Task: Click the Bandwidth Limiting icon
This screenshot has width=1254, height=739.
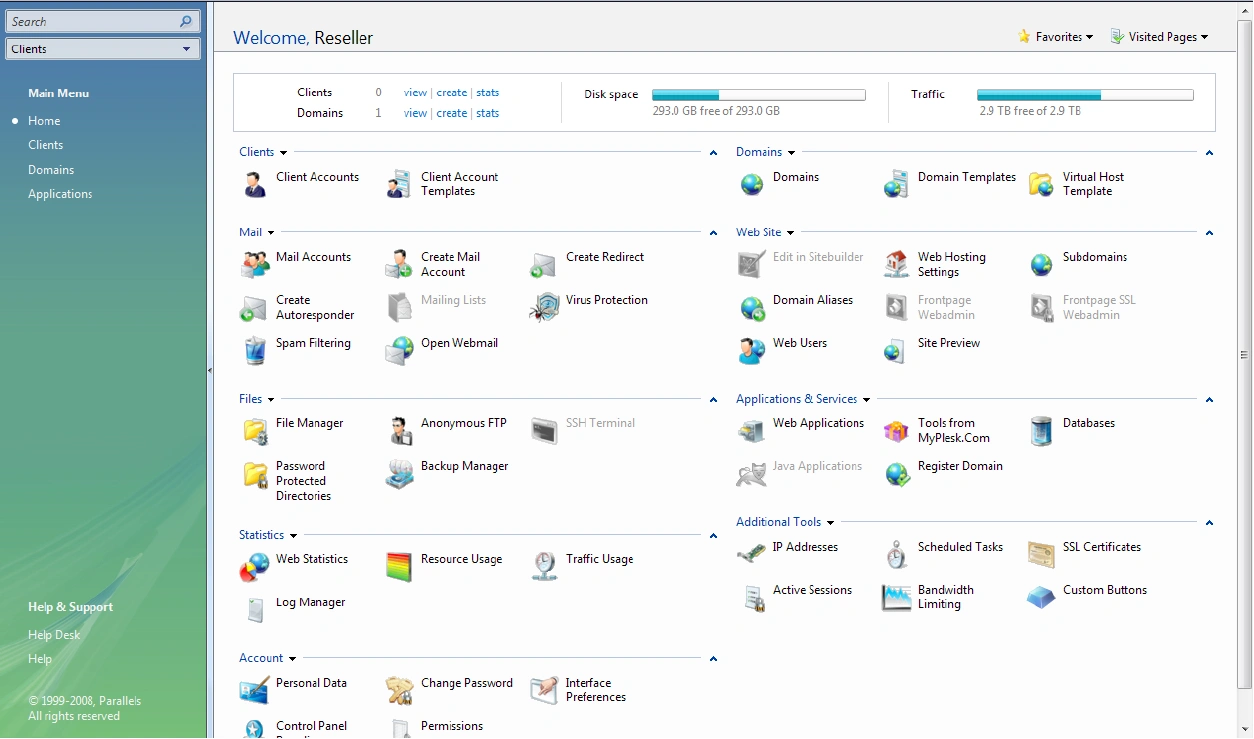Action: pyautogui.click(x=897, y=597)
